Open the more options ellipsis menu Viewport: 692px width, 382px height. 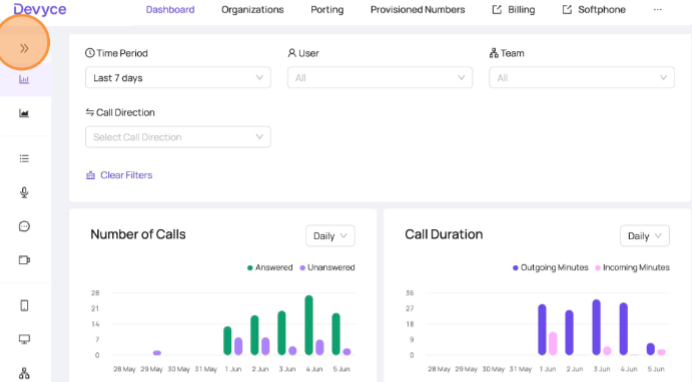[658, 10]
